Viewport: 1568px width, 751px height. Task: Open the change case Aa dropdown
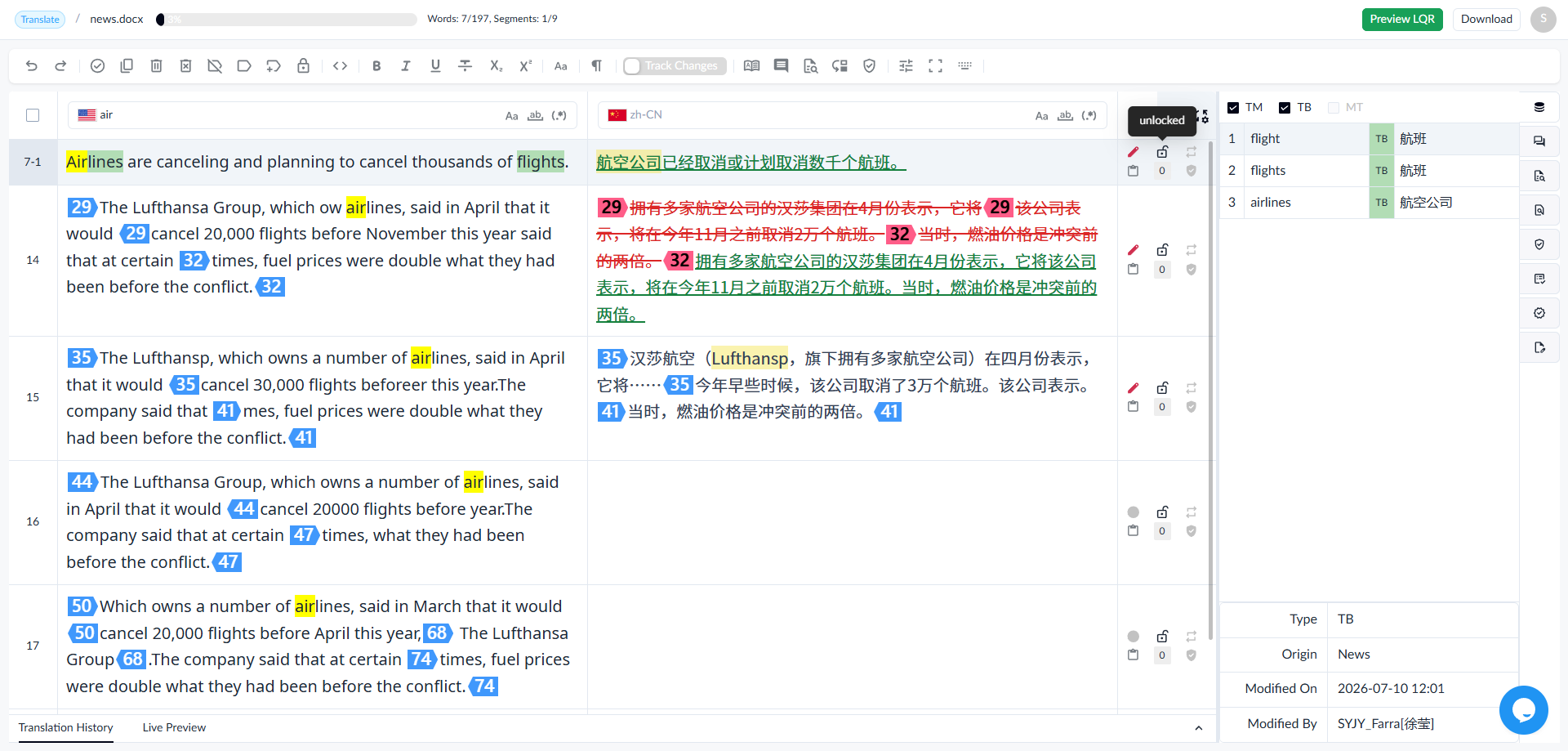point(560,66)
